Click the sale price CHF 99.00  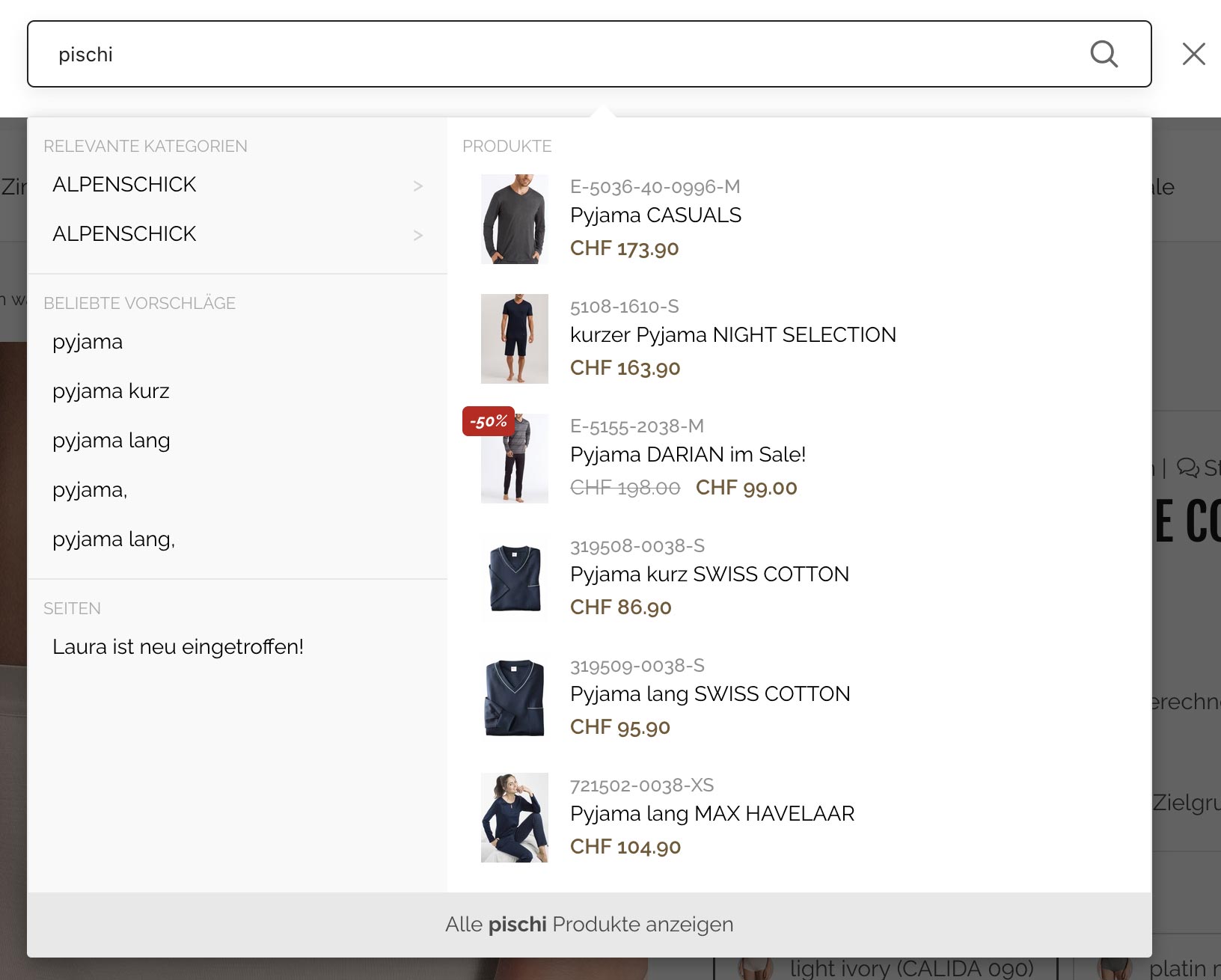click(x=747, y=488)
